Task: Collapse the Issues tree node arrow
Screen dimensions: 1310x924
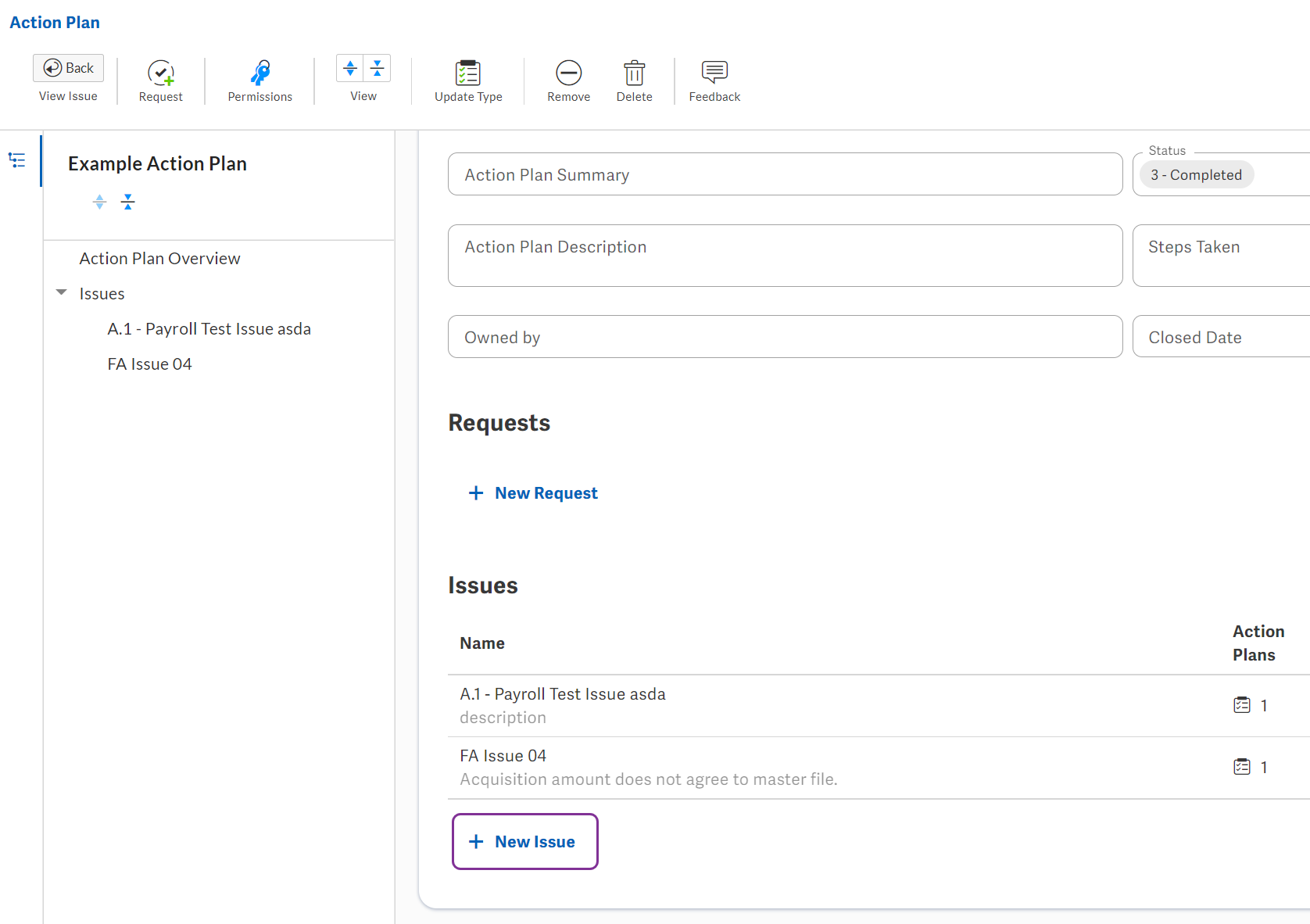Action: pyautogui.click(x=62, y=292)
